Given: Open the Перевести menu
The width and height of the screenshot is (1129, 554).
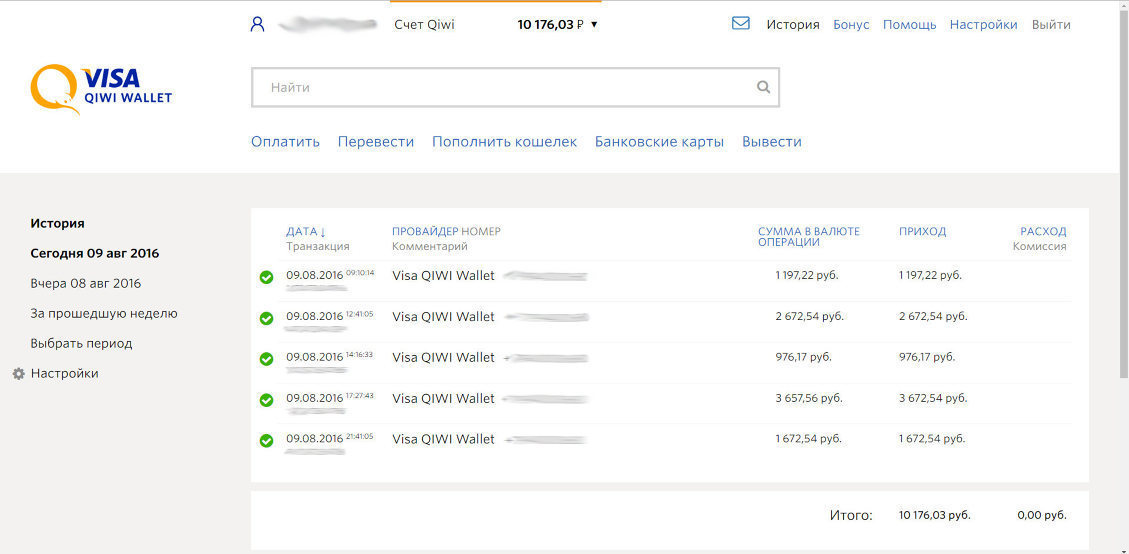Looking at the screenshot, I should [x=376, y=142].
